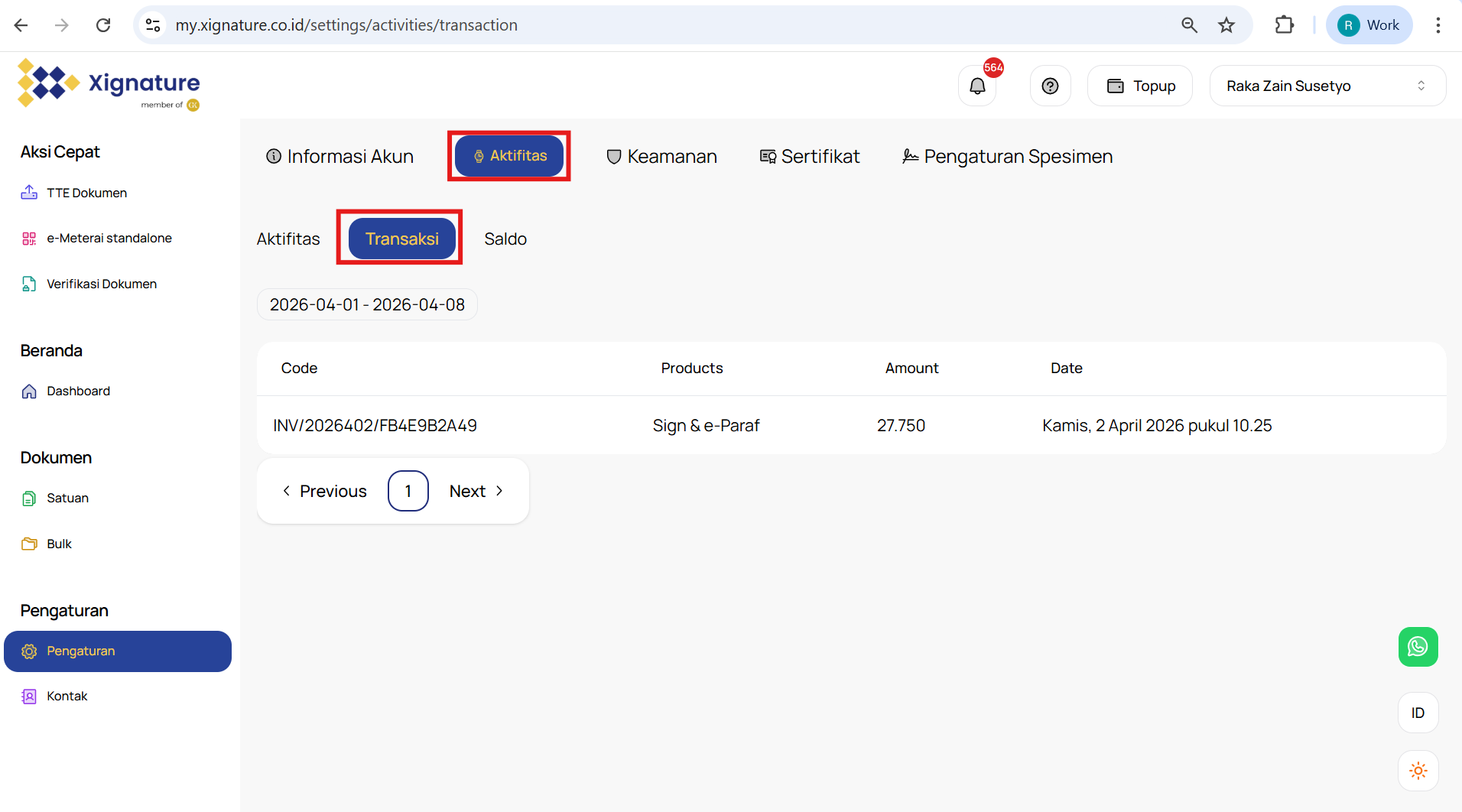Click the Topup button
1462x812 pixels.
pyautogui.click(x=1140, y=86)
